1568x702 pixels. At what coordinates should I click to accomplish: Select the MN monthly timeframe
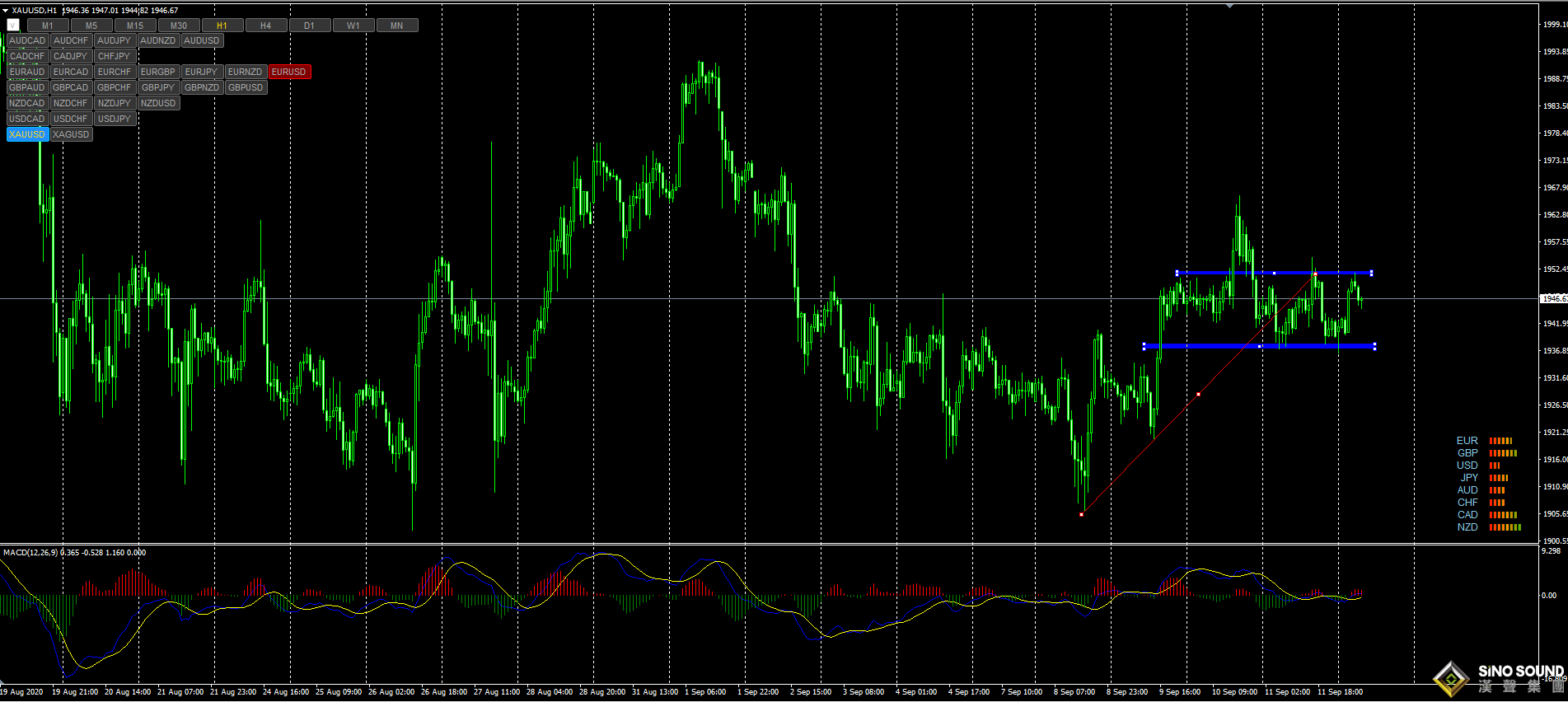click(396, 26)
